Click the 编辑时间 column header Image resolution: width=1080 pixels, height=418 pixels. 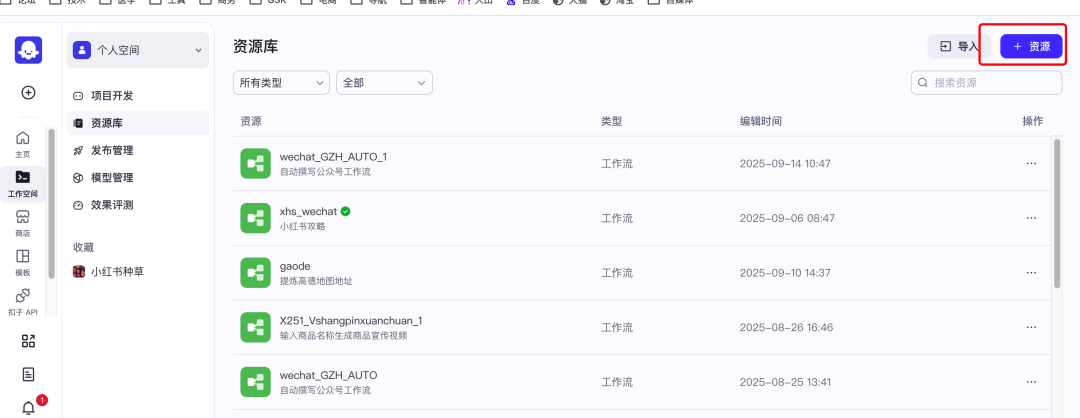click(760, 121)
